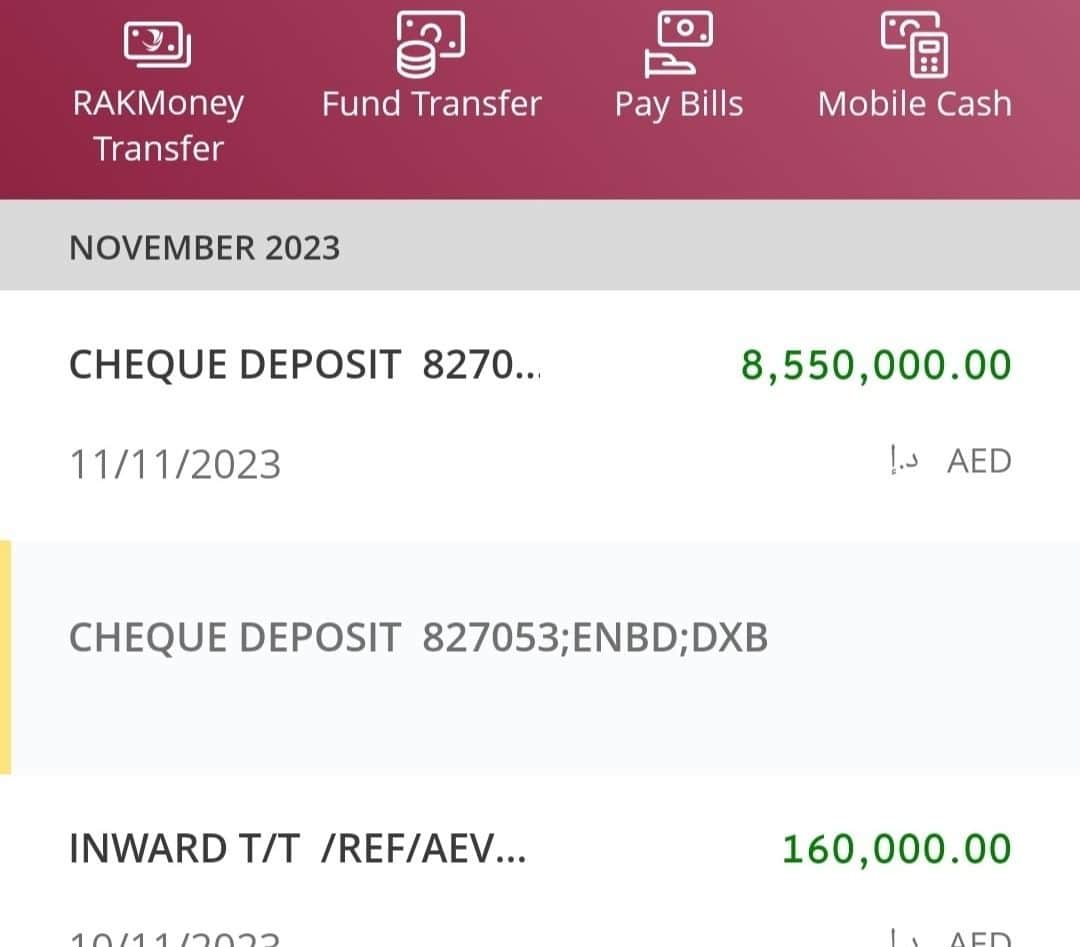Click the 160,000.00 amount
Viewport: 1080px width, 947px height.
(x=897, y=849)
